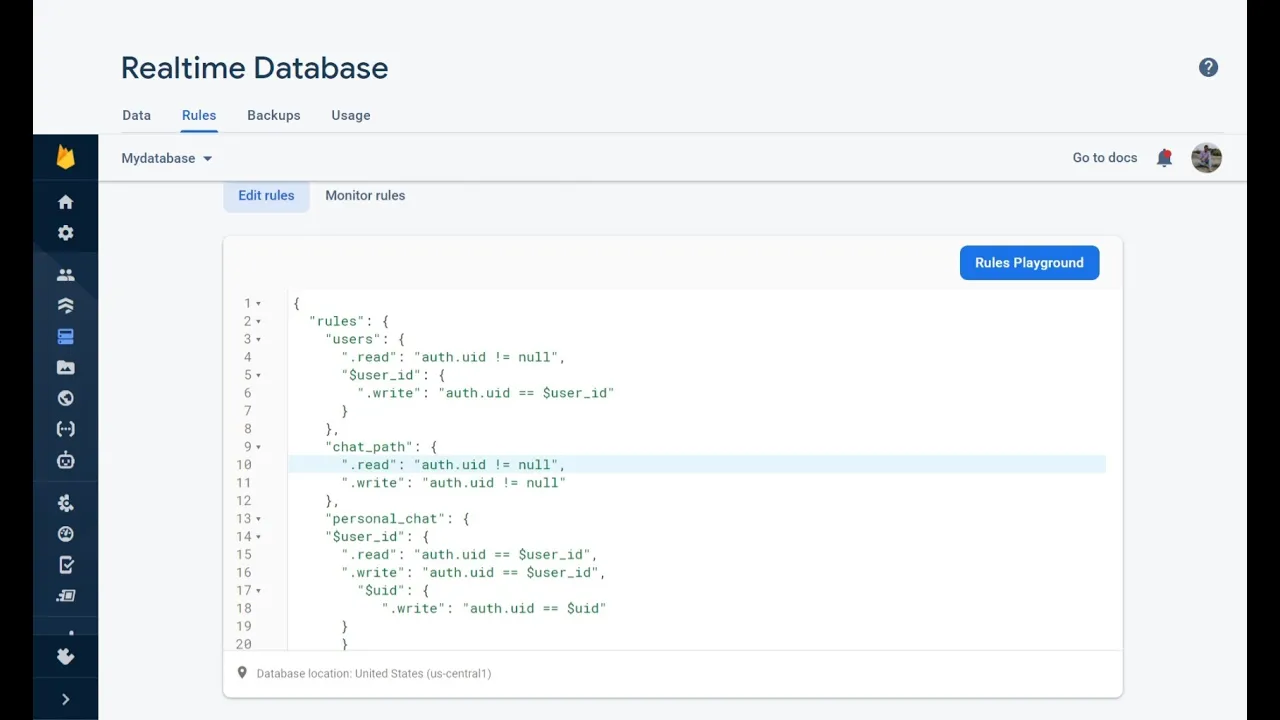
Task: Click highlighted line 10 chat_path .read rule
Action: coord(697,465)
